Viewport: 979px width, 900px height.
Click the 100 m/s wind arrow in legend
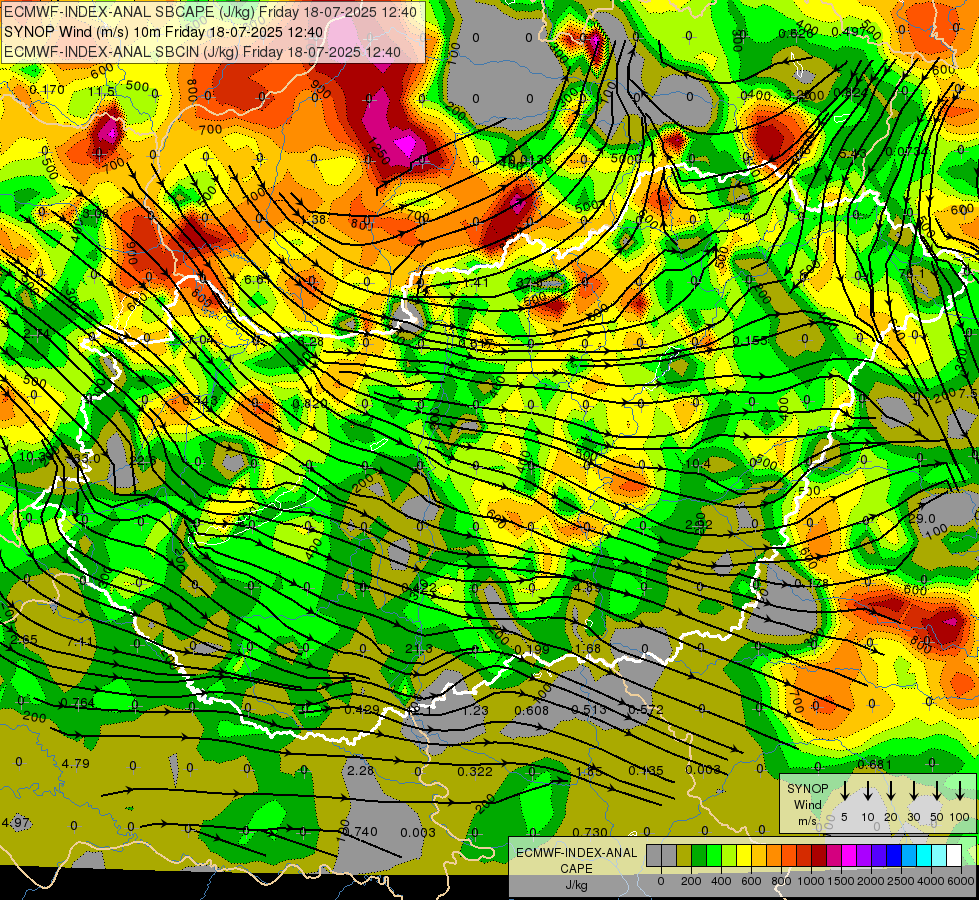tap(960, 791)
